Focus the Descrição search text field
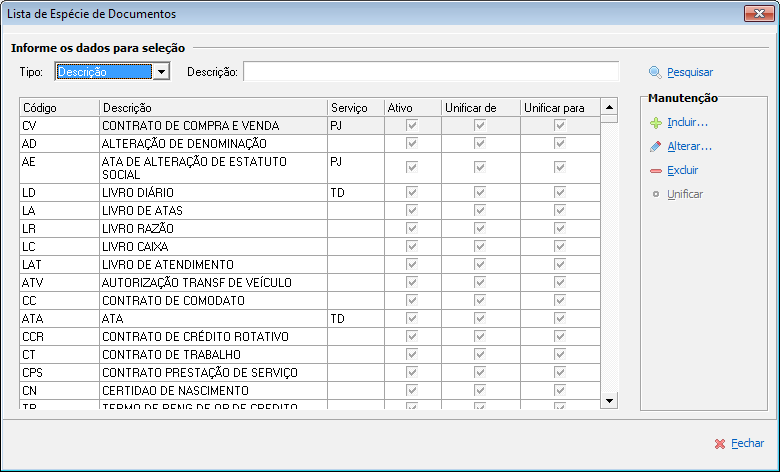 point(431,71)
